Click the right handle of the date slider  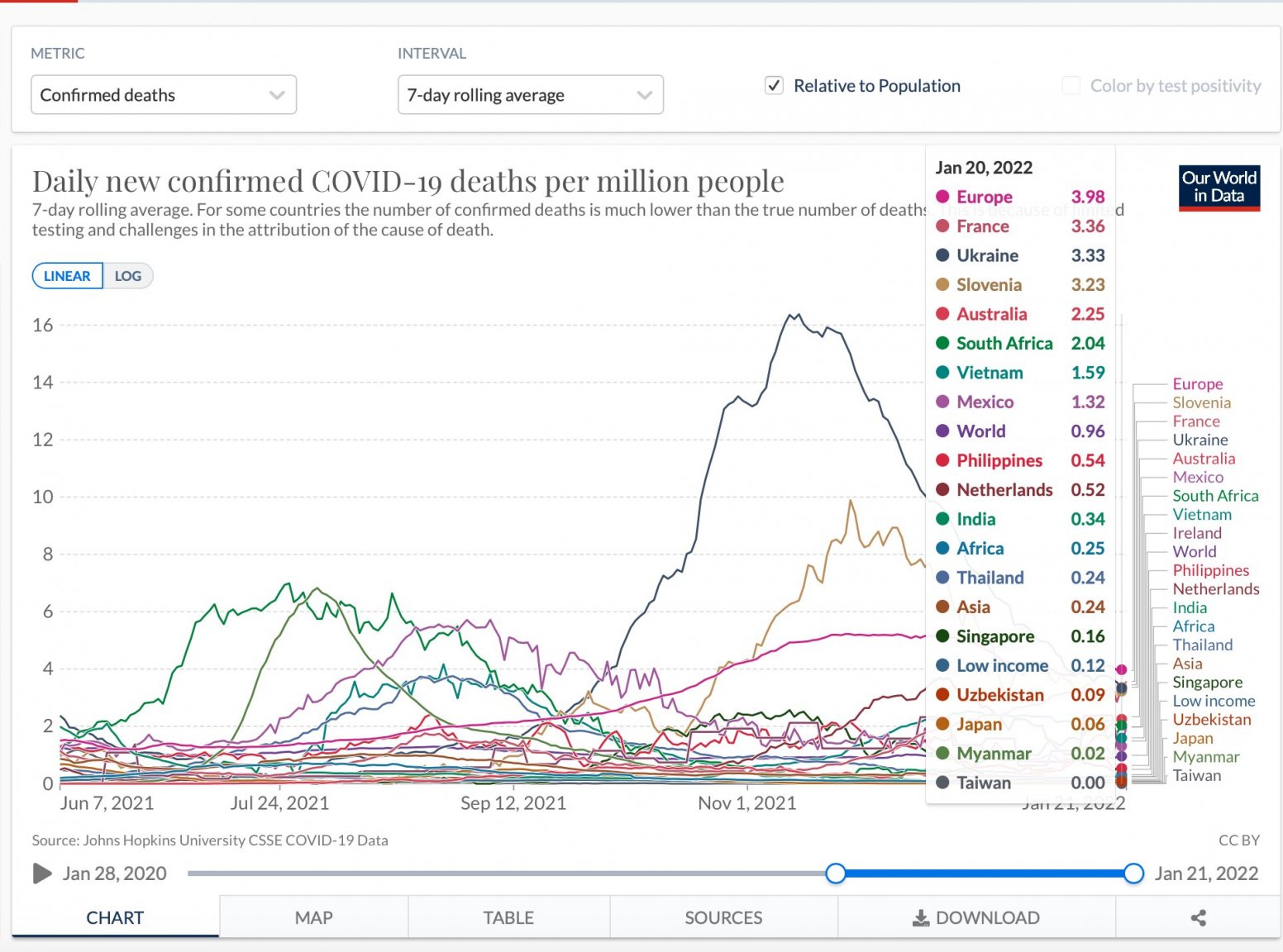coord(1133,873)
